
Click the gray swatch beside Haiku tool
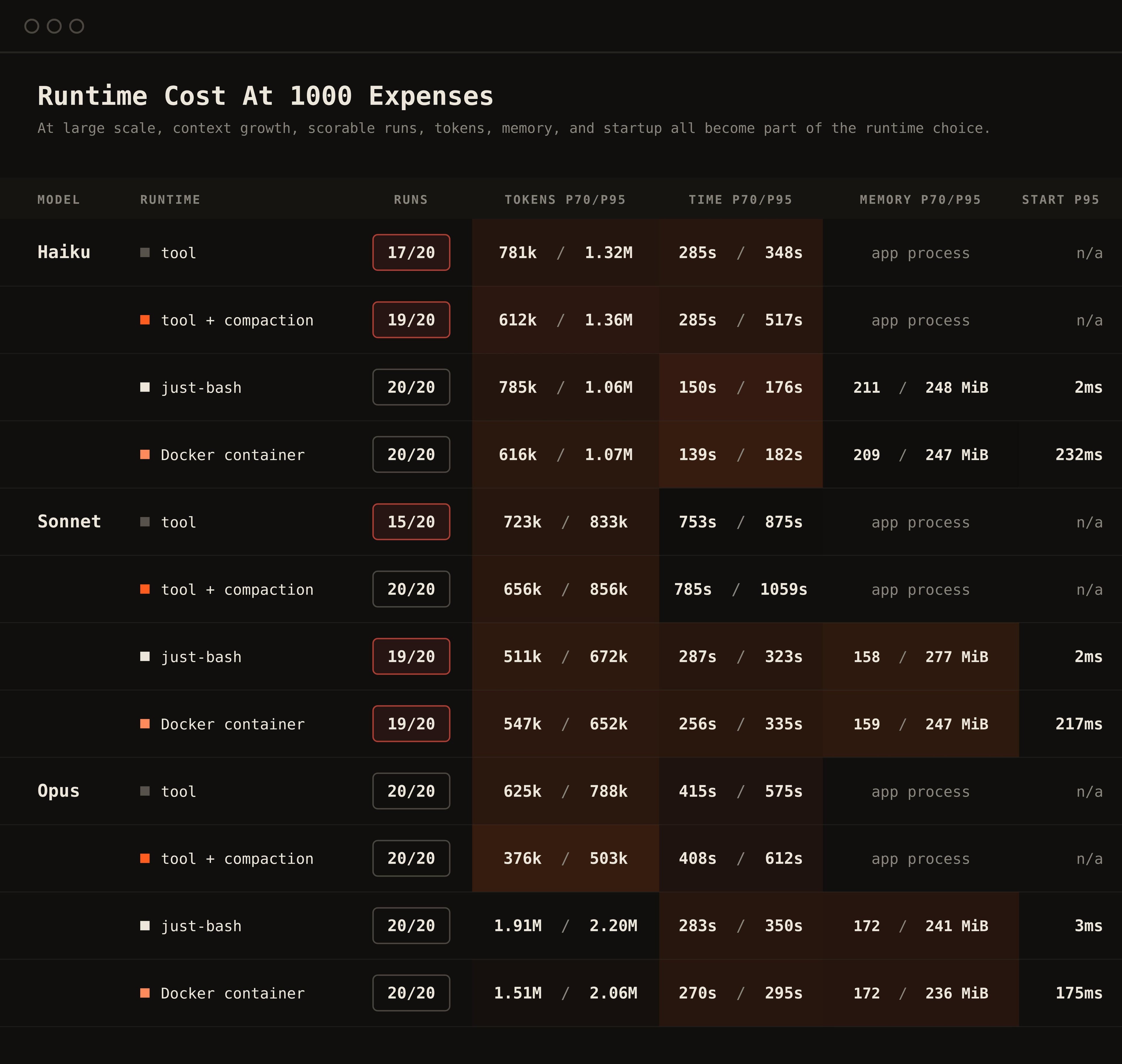coord(145,252)
